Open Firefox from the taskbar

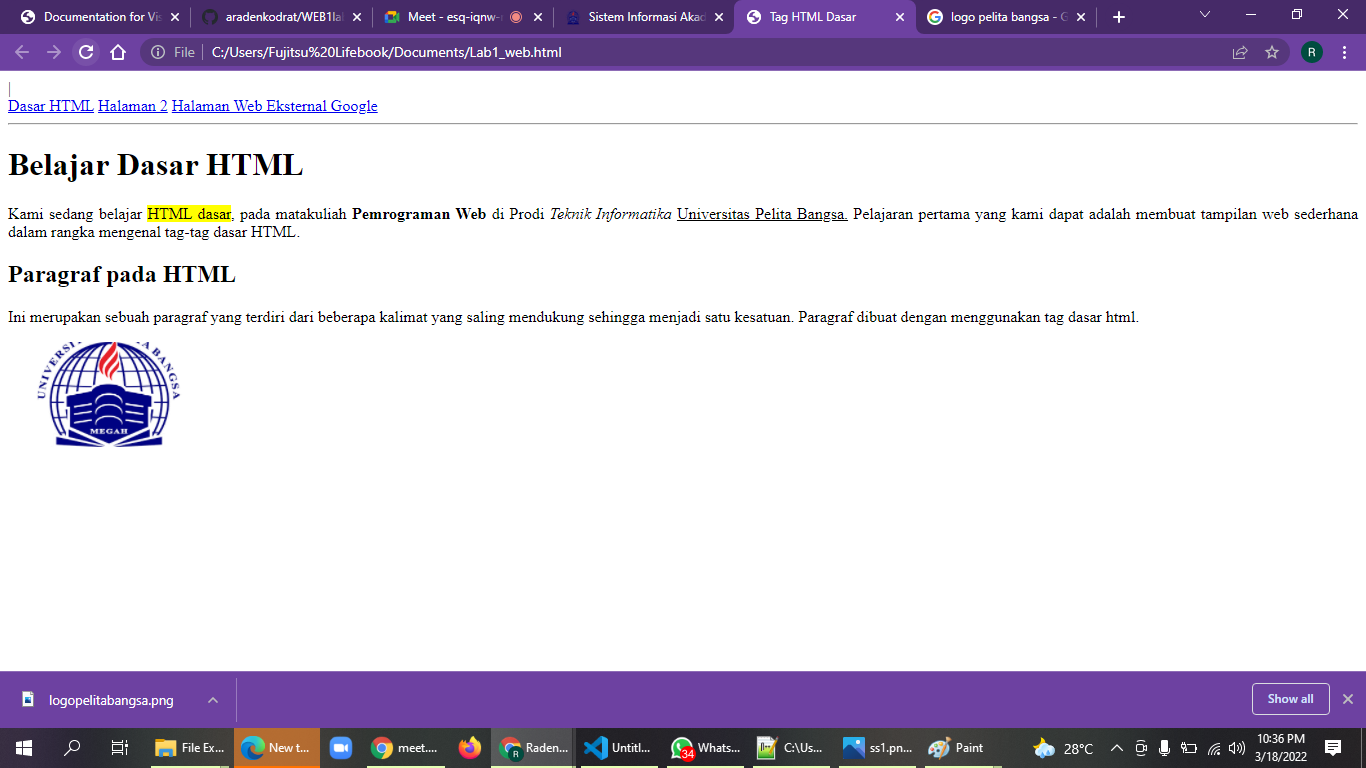tap(470, 748)
